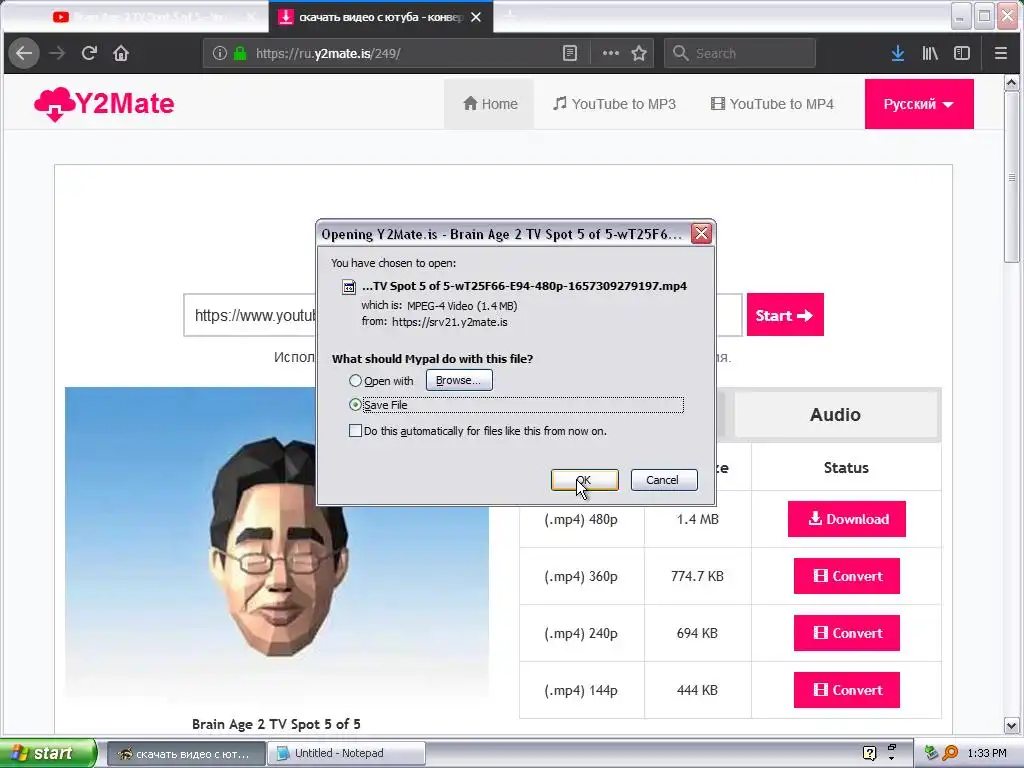Click the Status column header
The height and width of the screenshot is (768, 1024).
click(x=846, y=468)
